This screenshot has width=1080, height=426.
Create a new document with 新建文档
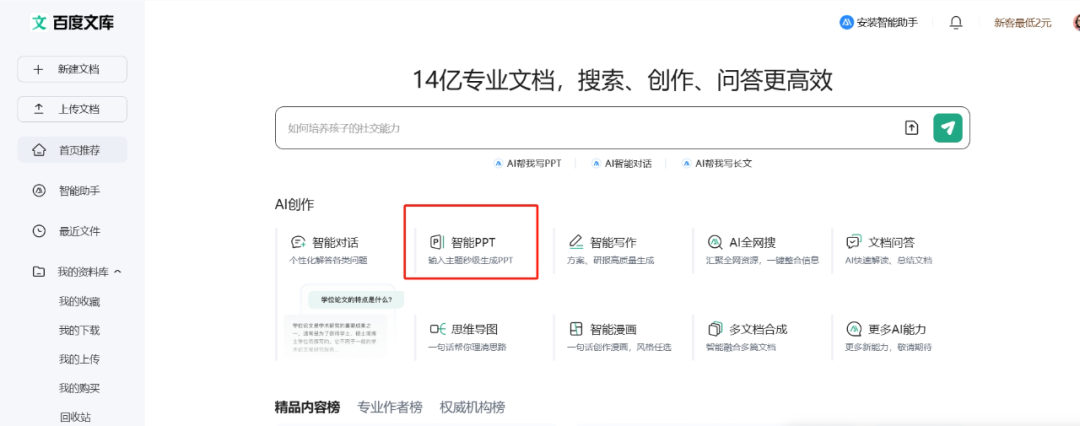coord(72,70)
